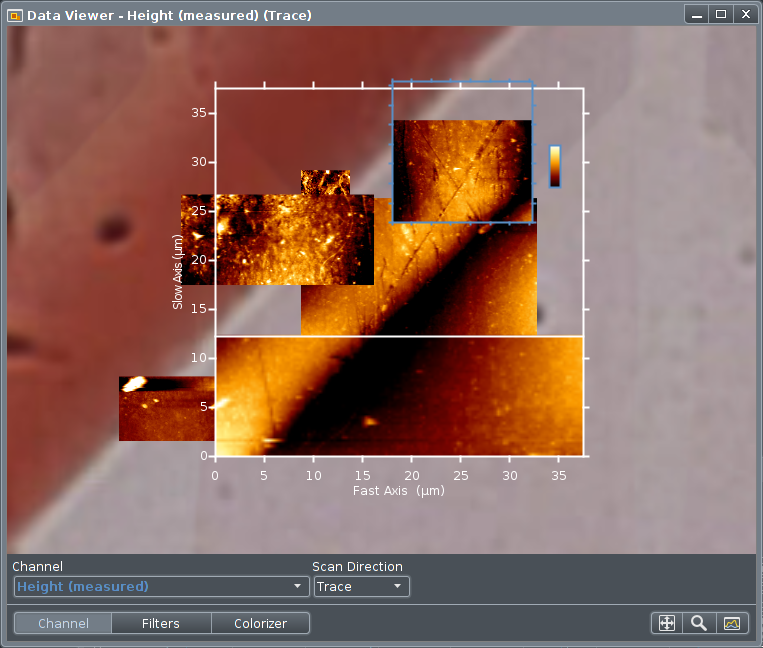Click the Fast Axis (µm) label

point(398,491)
